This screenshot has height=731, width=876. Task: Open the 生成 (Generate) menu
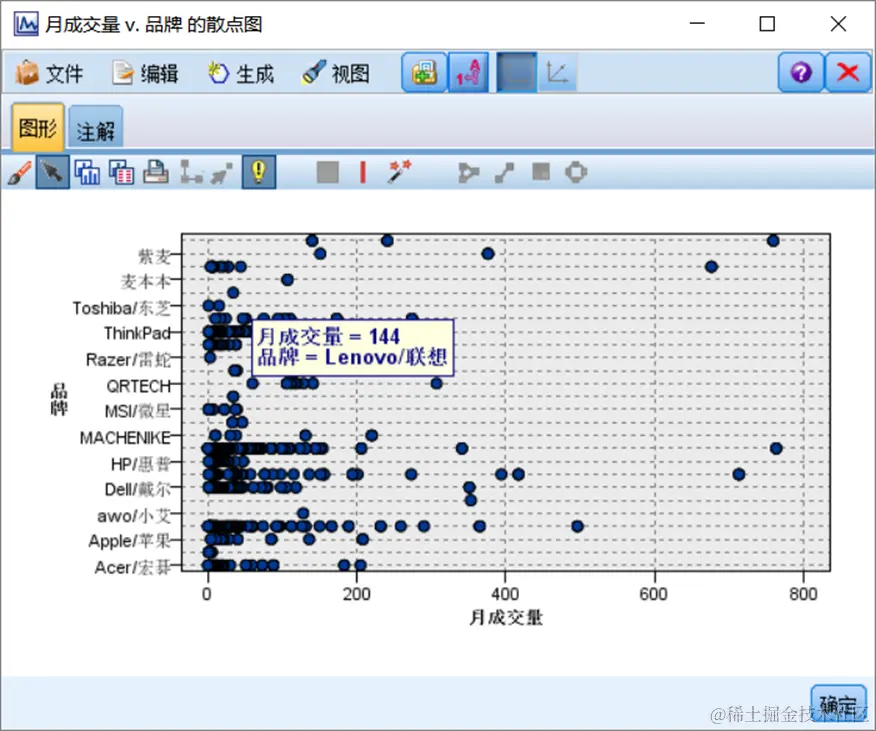(x=241, y=73)
